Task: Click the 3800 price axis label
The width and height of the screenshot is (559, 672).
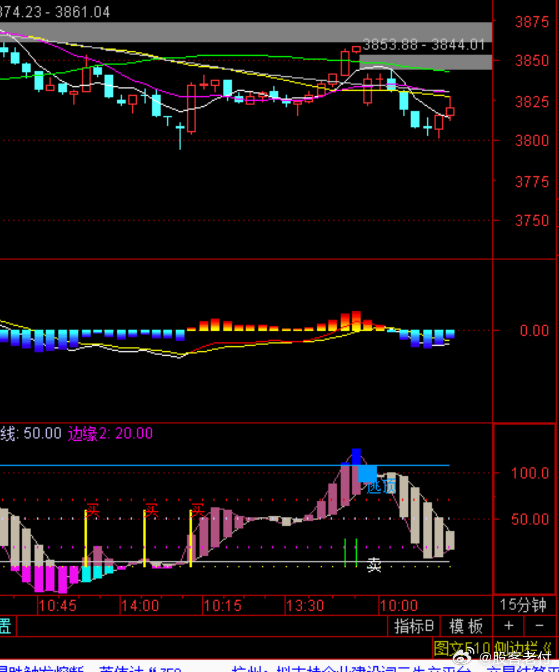Action: pos(532,141)
